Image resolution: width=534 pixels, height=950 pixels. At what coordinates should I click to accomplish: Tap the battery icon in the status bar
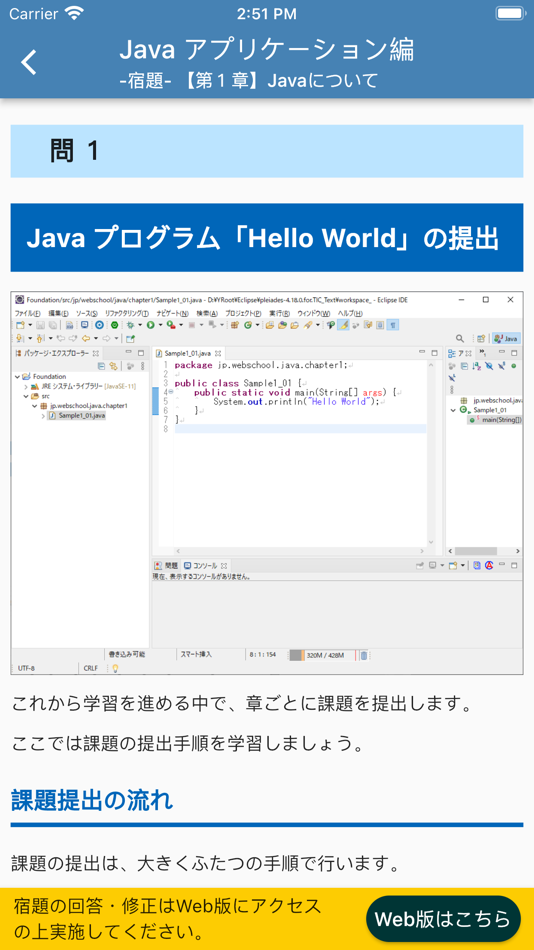click(x=510, y=13)
